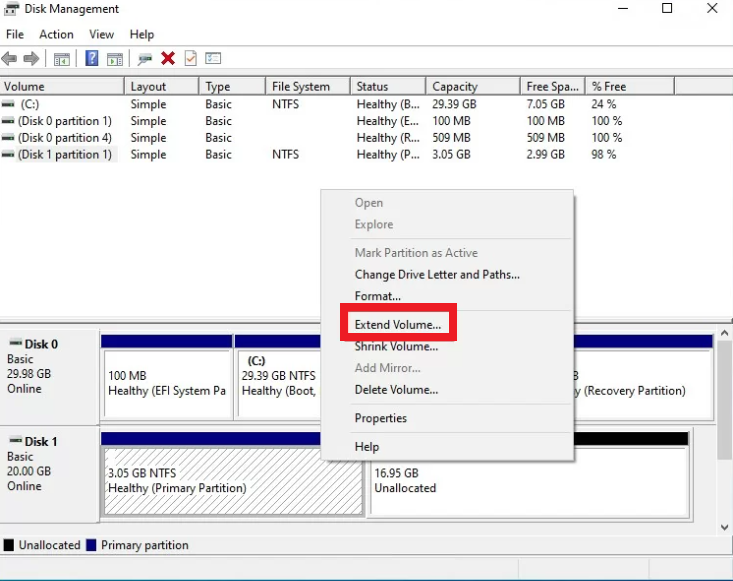Minimize the Disk Management window

[623, 8]
